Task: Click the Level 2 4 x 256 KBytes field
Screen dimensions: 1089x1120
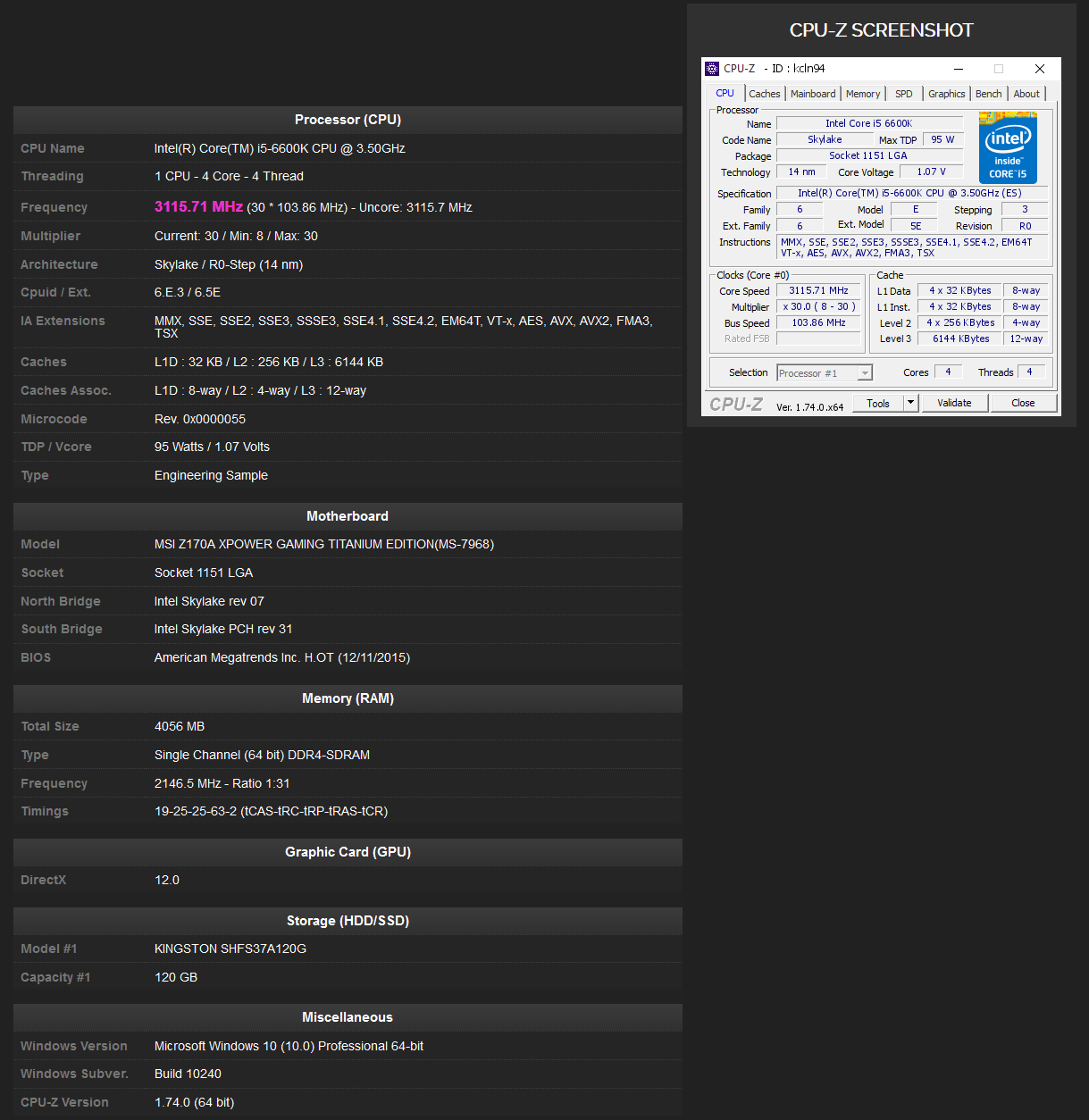Action: (959, 322)
